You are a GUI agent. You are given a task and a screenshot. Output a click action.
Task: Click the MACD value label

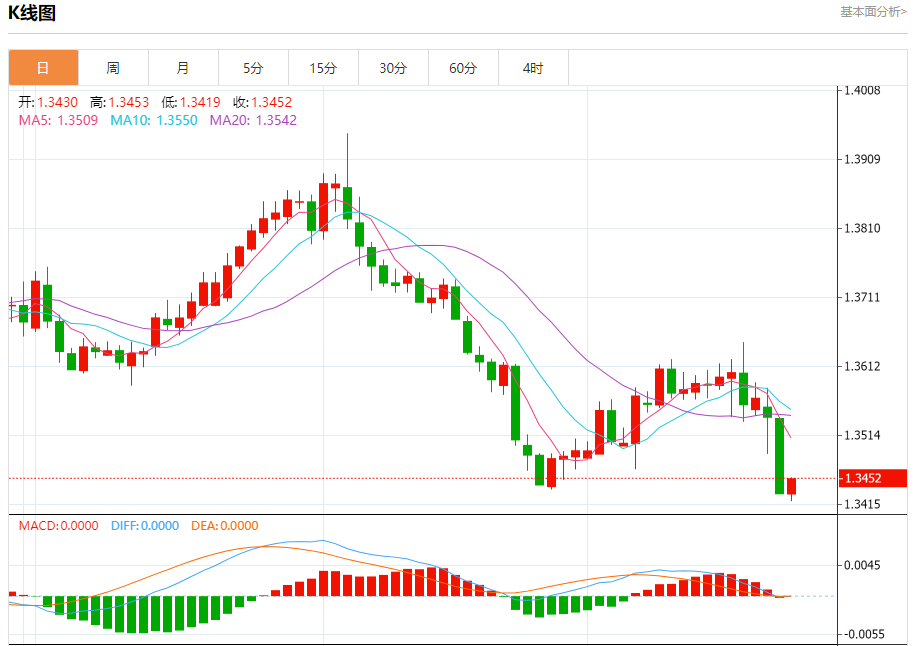(58, 526)
